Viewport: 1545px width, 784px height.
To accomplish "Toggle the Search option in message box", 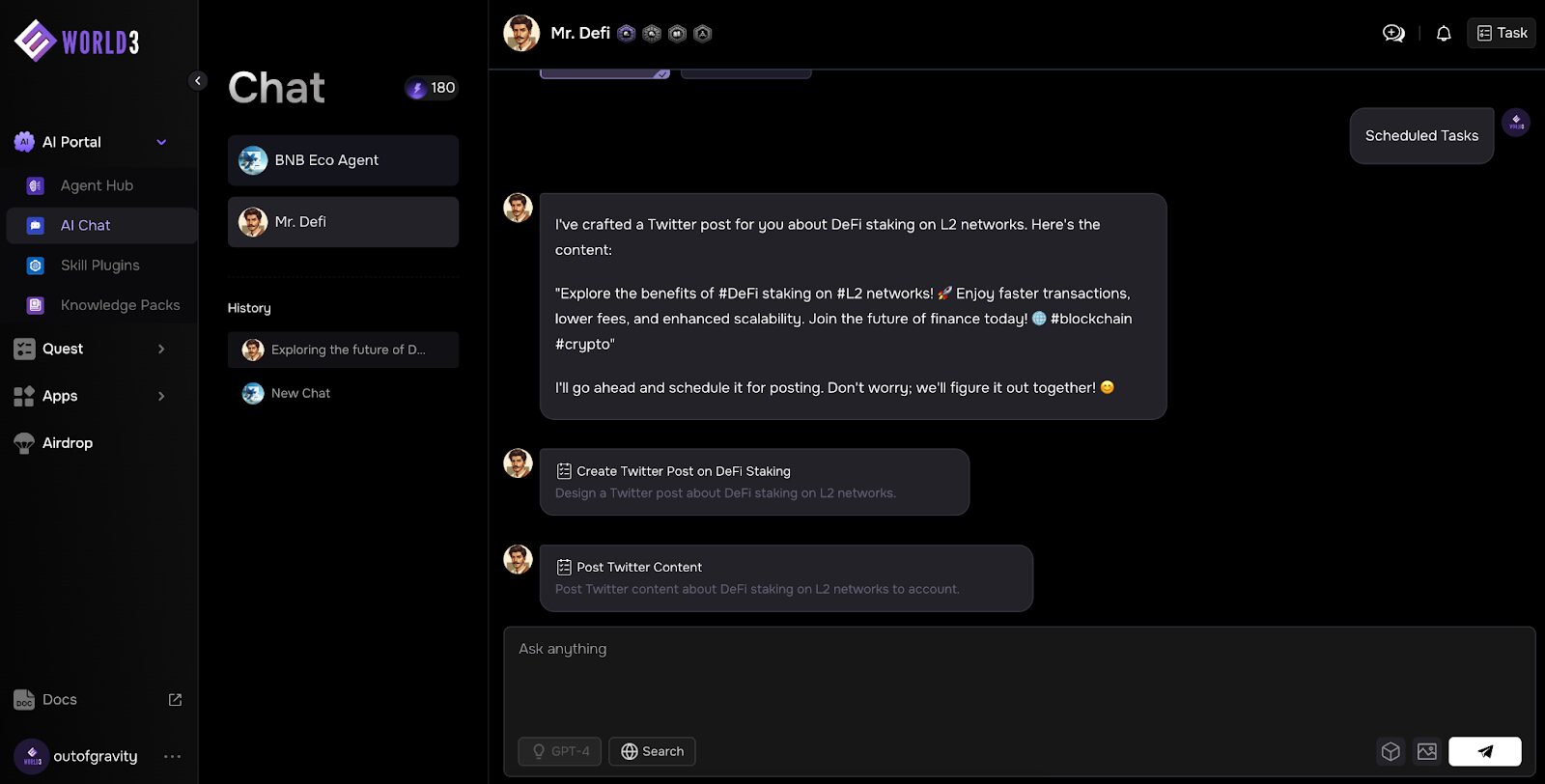I will [x=652, y=751].
